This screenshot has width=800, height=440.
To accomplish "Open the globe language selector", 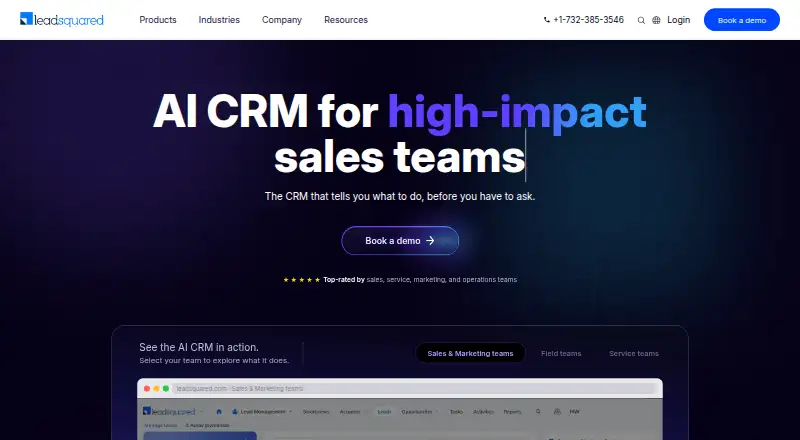I will [656, 20].
